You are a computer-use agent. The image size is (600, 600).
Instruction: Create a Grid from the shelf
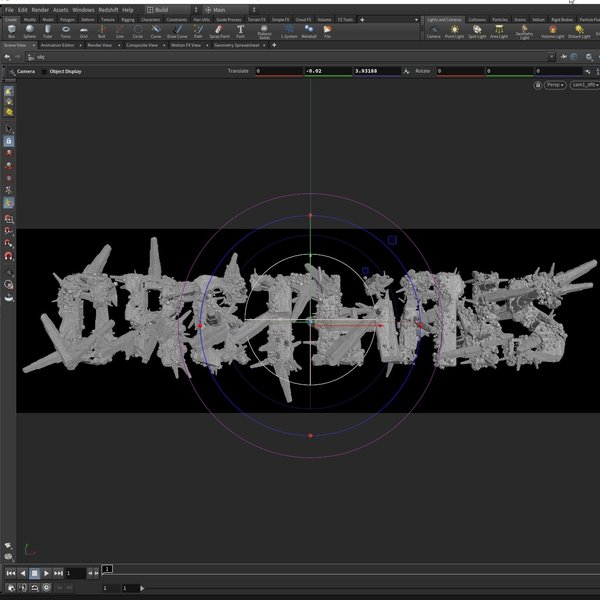84,31
